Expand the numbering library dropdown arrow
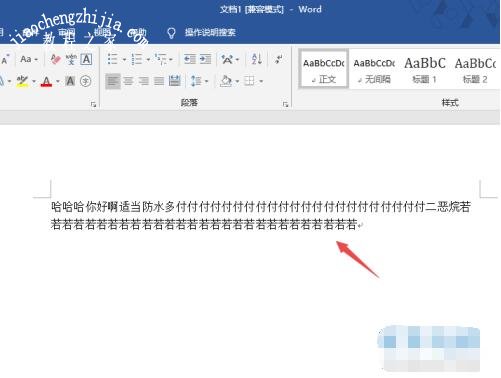501x378 pixels. point(148,60)
